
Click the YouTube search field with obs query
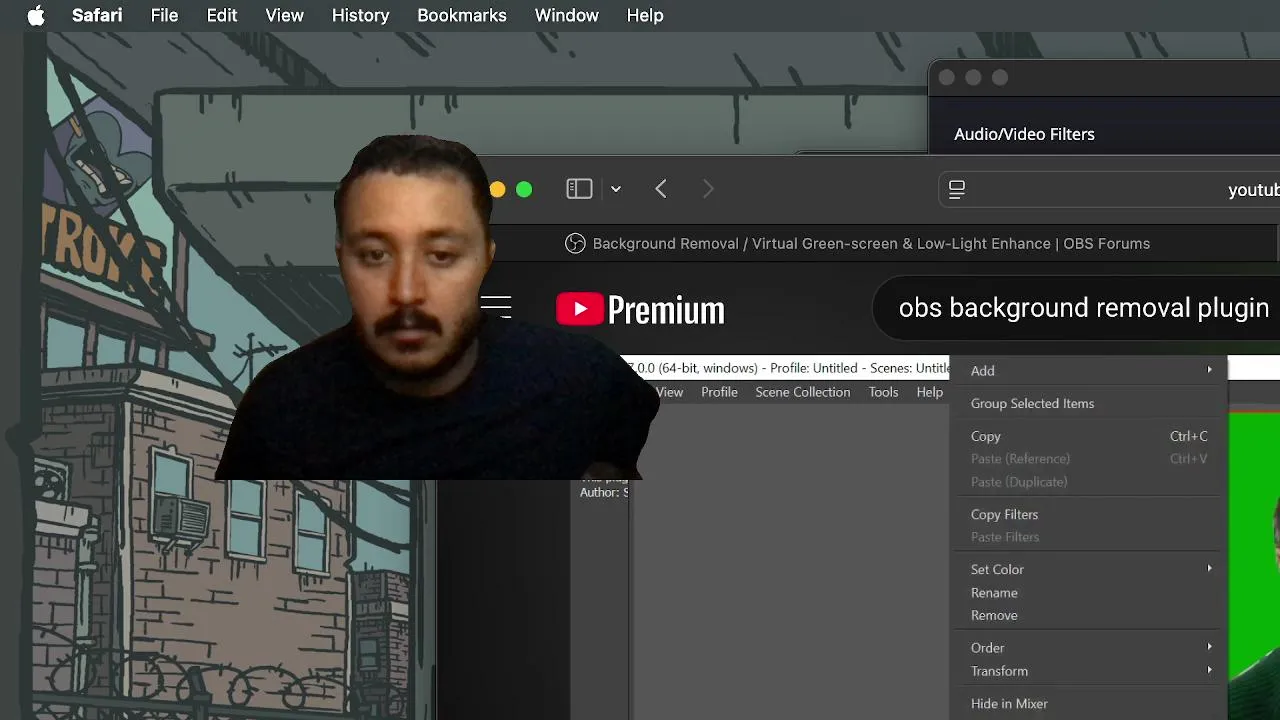[x=1076, y=308]
